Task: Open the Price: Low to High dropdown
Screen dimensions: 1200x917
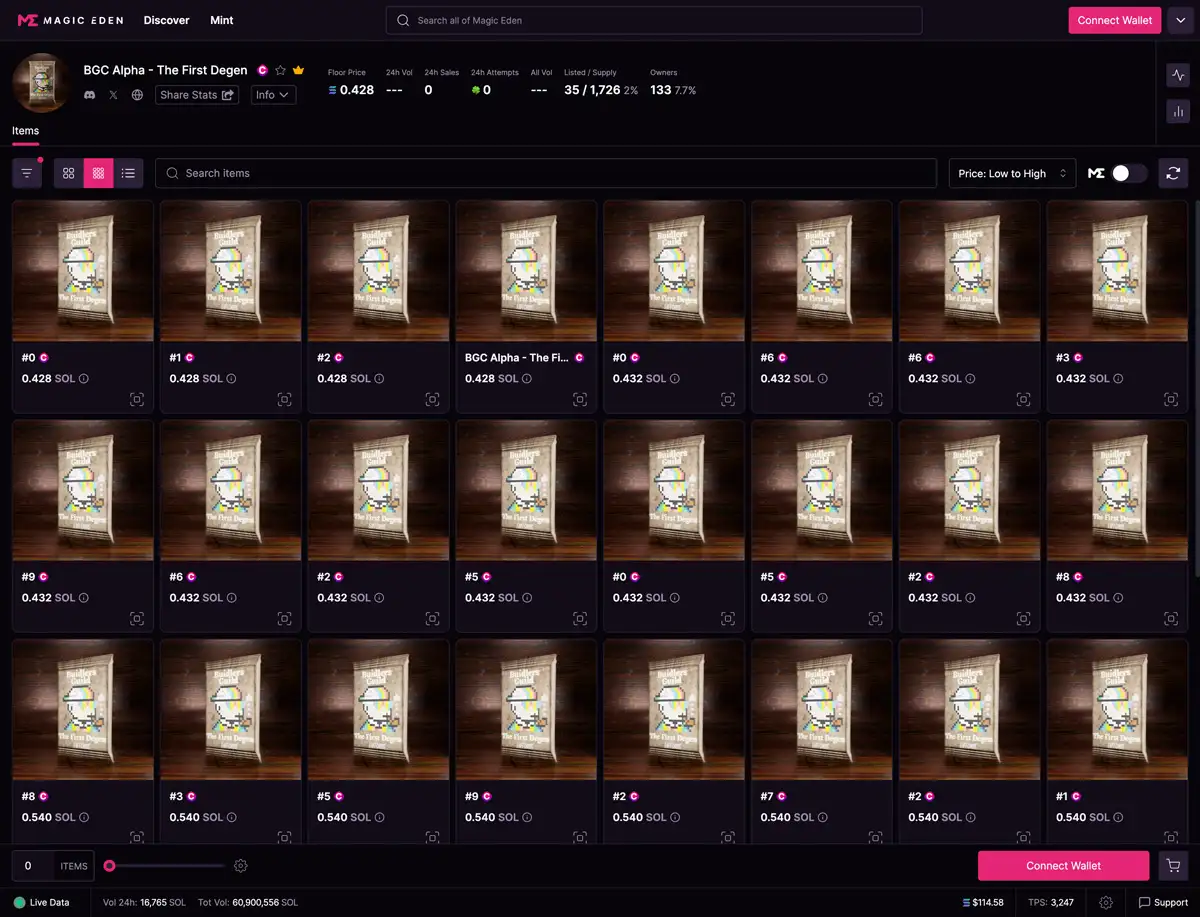Action: point(1012,173)
